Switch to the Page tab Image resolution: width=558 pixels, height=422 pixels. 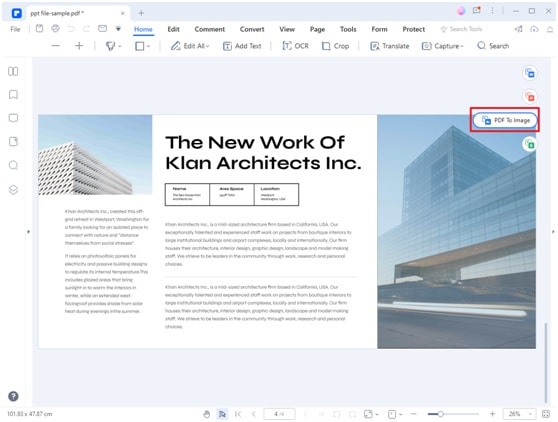coord(317,29)
